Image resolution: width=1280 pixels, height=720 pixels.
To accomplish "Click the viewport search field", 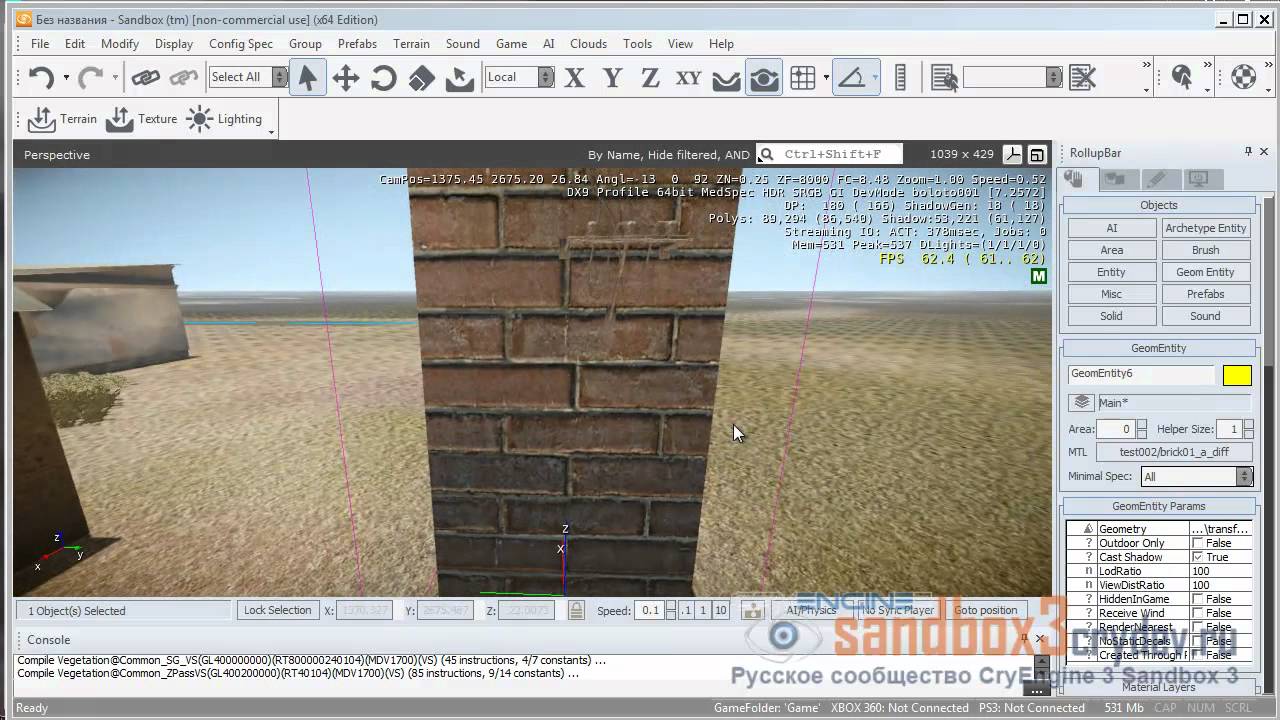I will (829, 154).
